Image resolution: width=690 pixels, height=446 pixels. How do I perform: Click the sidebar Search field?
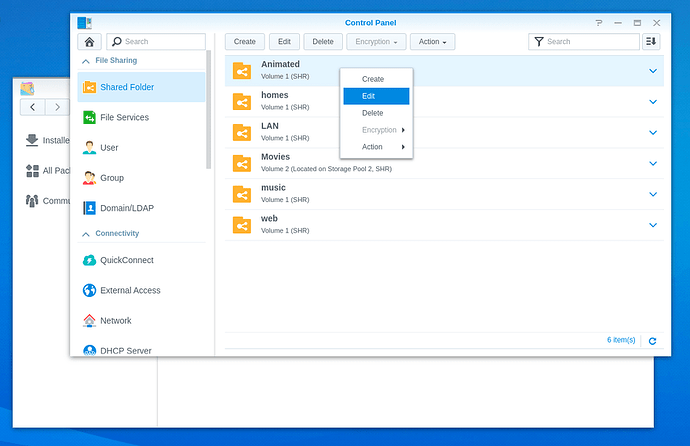[x=156, y=42]
